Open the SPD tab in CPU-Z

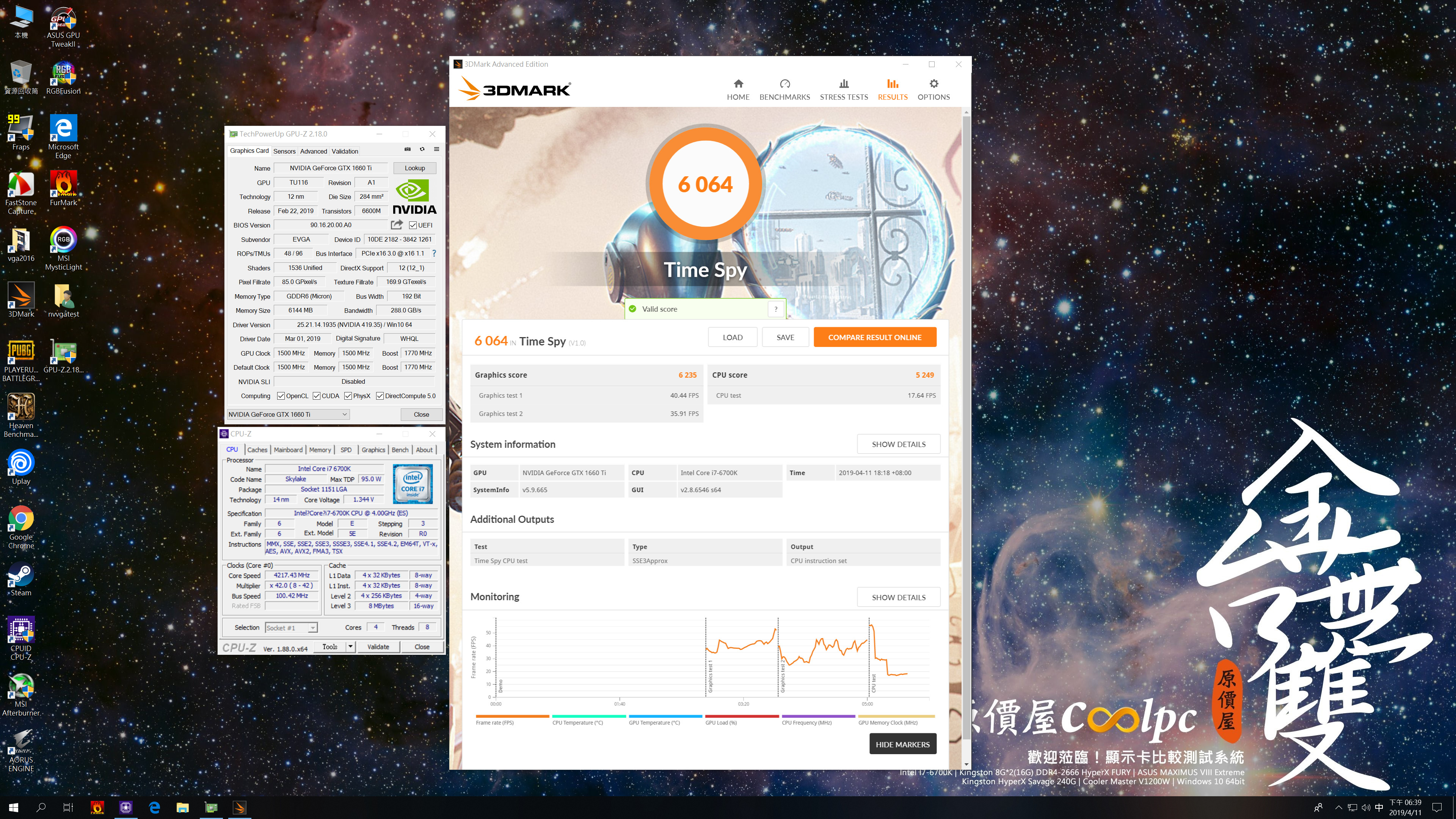pos(346,450)
